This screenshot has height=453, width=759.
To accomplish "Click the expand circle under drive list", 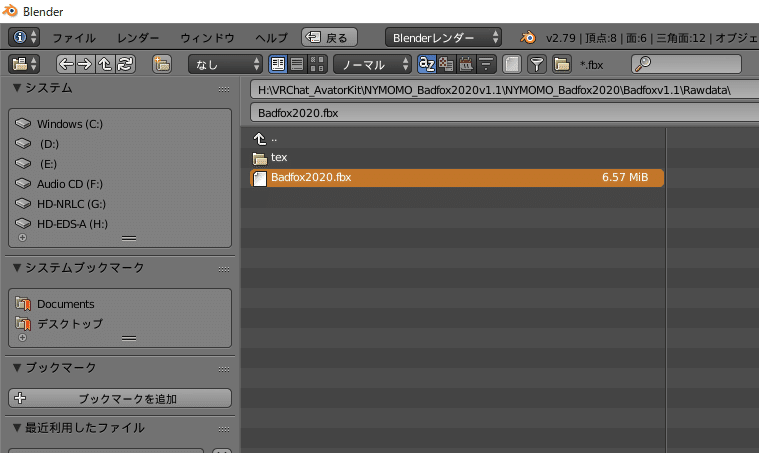I will pos(22,238).
